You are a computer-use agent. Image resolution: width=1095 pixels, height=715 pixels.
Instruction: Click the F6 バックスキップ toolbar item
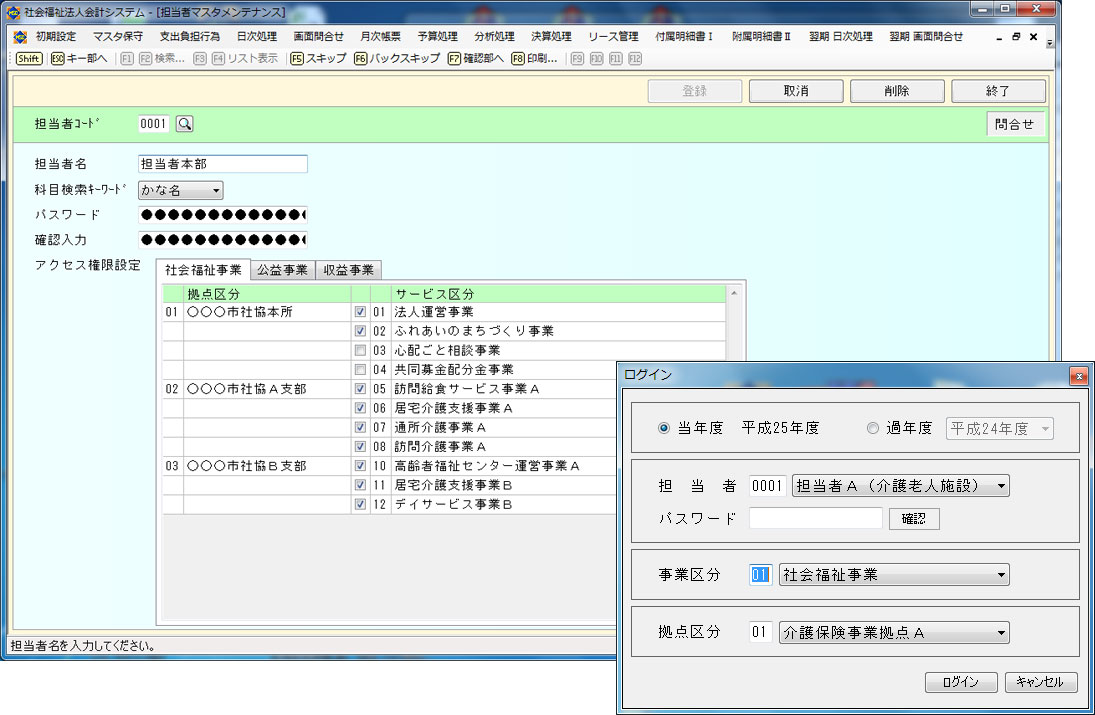point(396,59)
